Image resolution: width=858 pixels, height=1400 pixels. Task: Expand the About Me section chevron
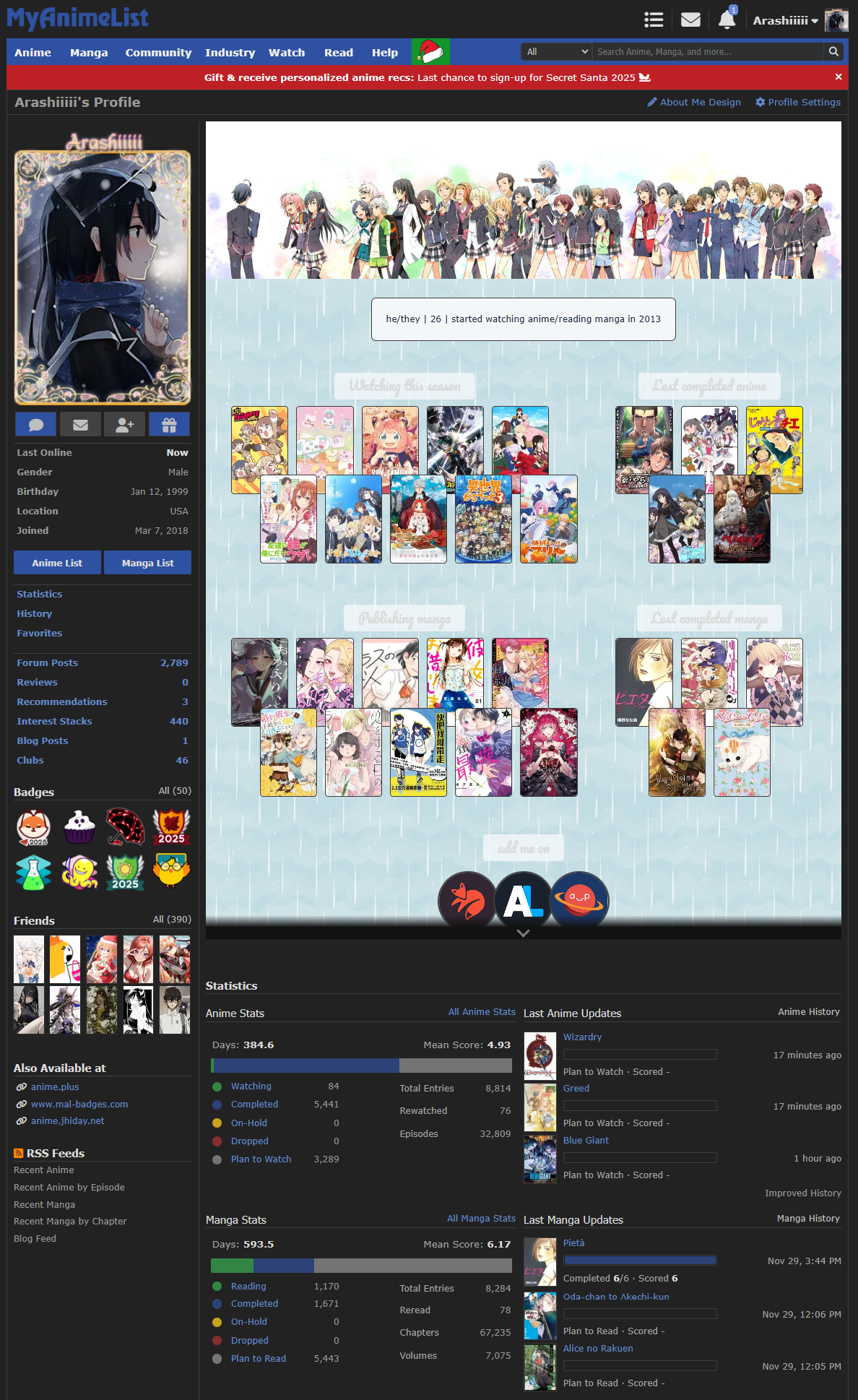(x=524, y=933)
